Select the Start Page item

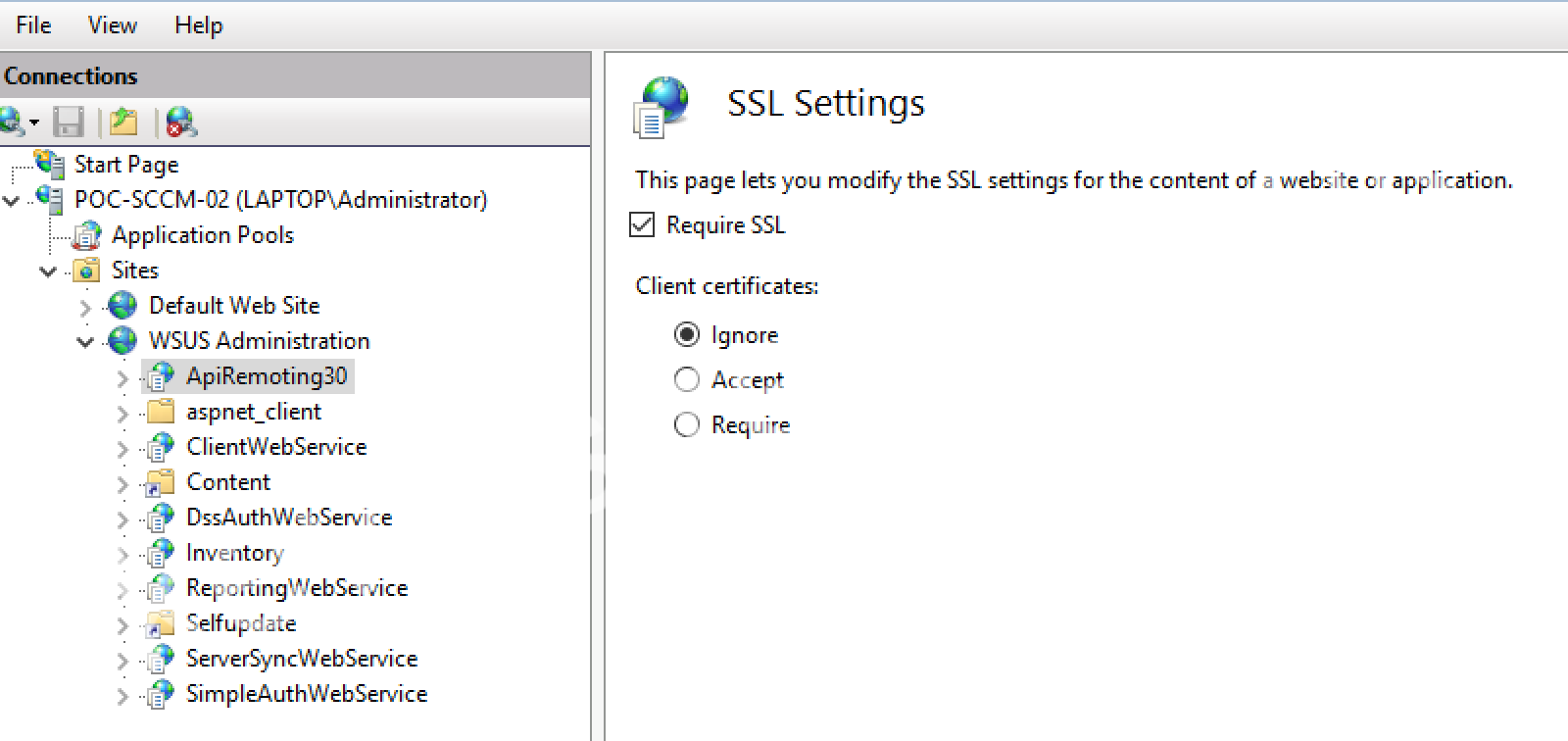tap(125, 165)
